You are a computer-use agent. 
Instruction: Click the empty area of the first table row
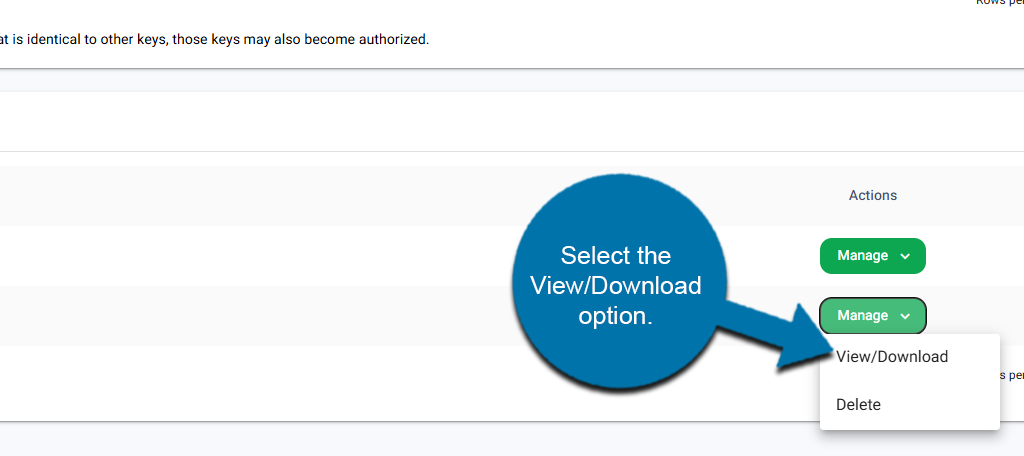[250, 256]
